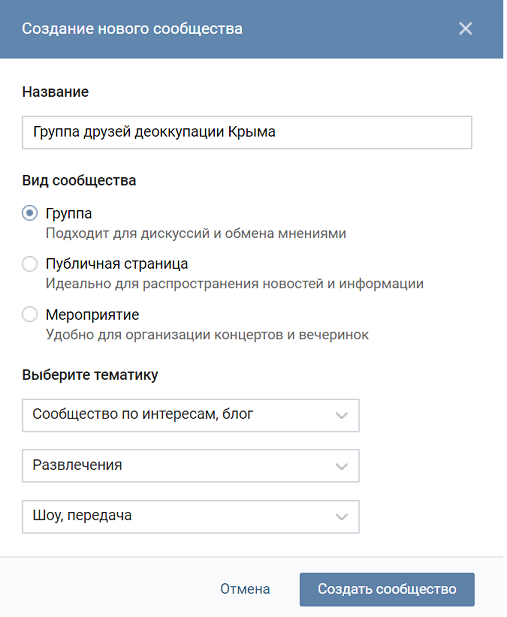Click the Мероприятие option label
Viewport: 507px width, 617px height.
click(92, 315)
